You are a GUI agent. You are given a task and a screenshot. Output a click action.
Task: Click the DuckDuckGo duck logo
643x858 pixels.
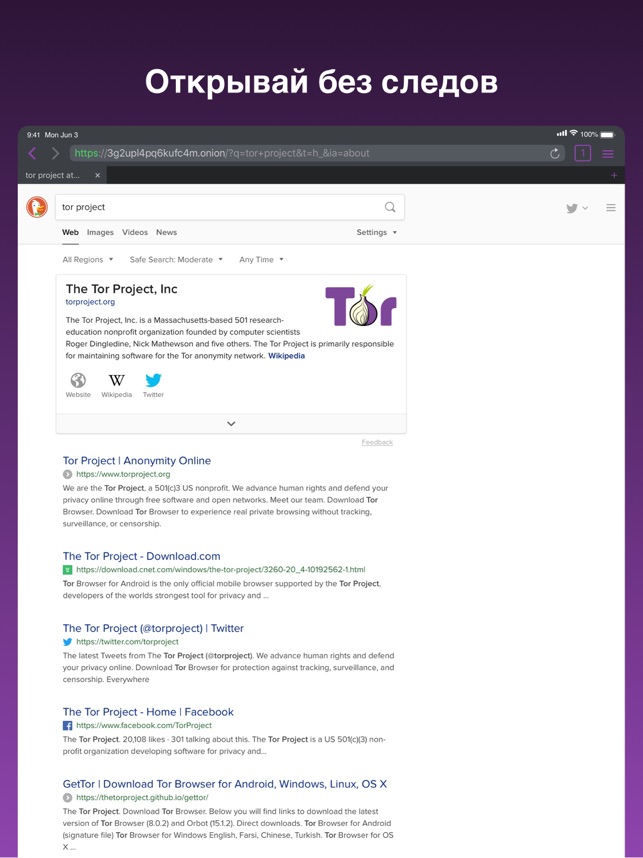coord(37,207)
